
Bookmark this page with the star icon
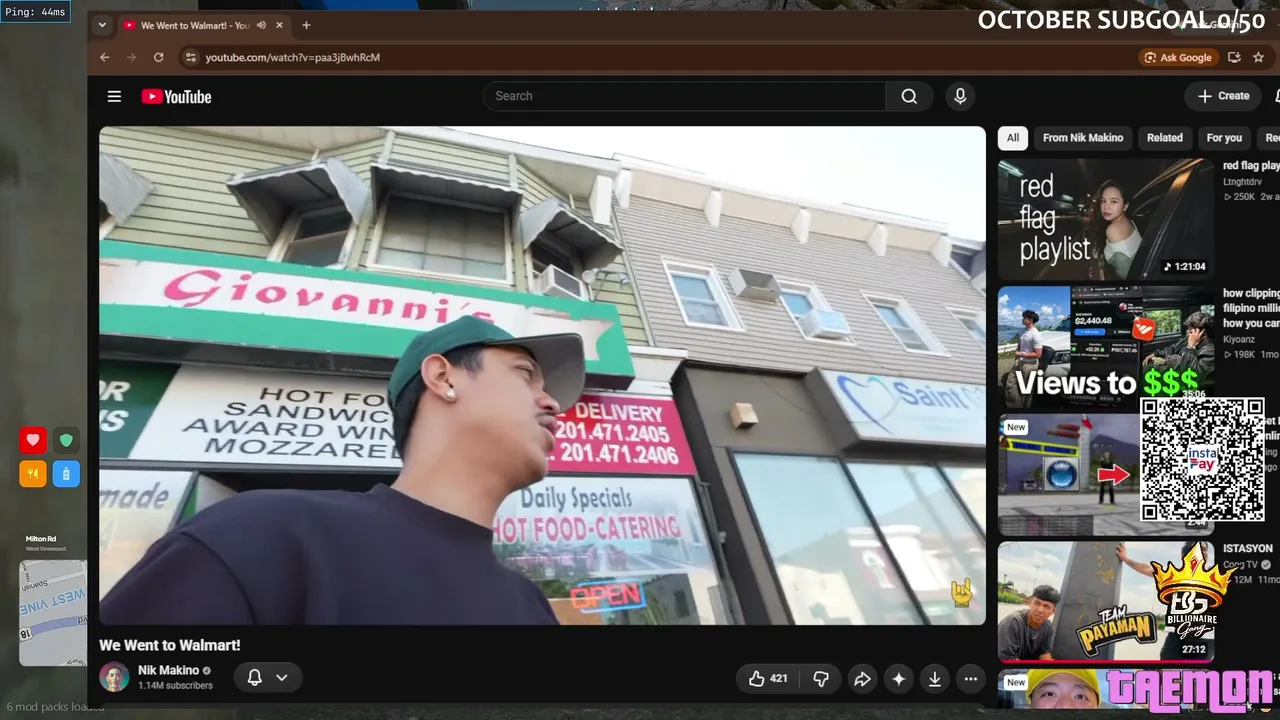(1258, 57)
